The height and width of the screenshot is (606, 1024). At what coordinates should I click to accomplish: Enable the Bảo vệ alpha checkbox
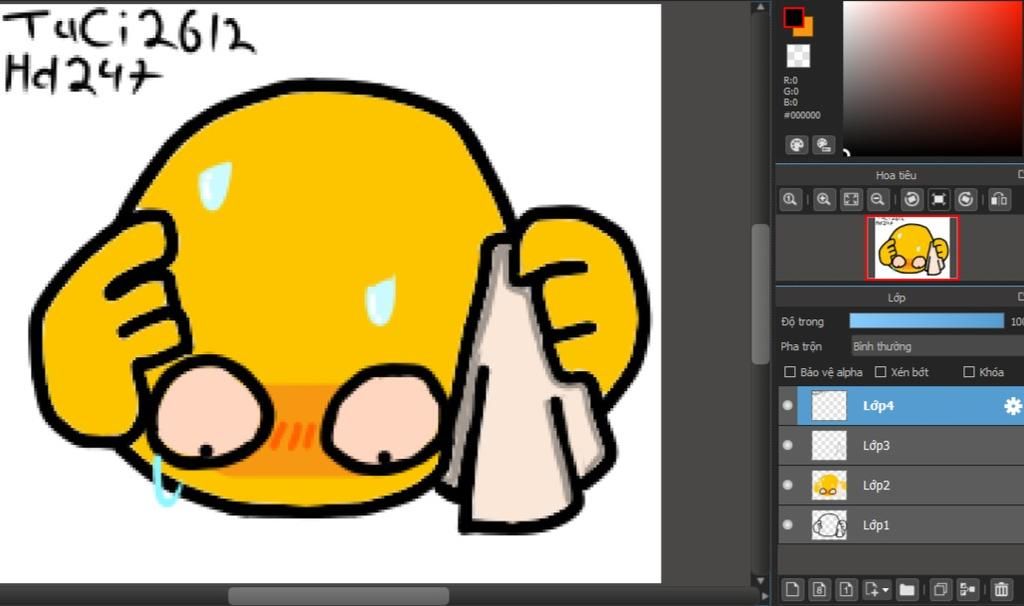coord(790,372)
